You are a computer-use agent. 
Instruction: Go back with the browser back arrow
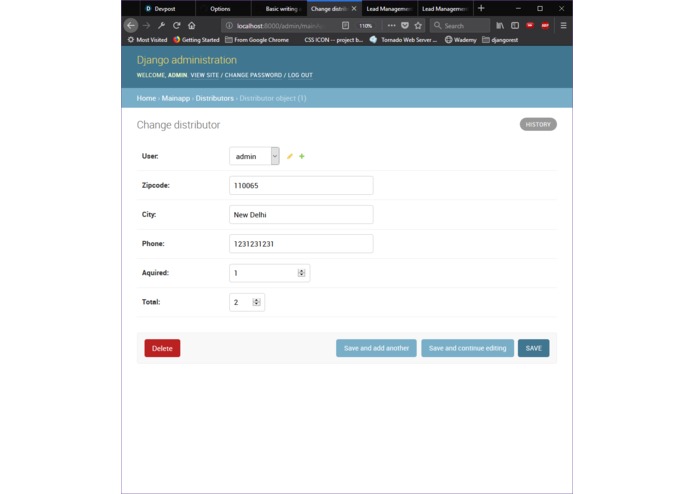click(x=131, y=26)
